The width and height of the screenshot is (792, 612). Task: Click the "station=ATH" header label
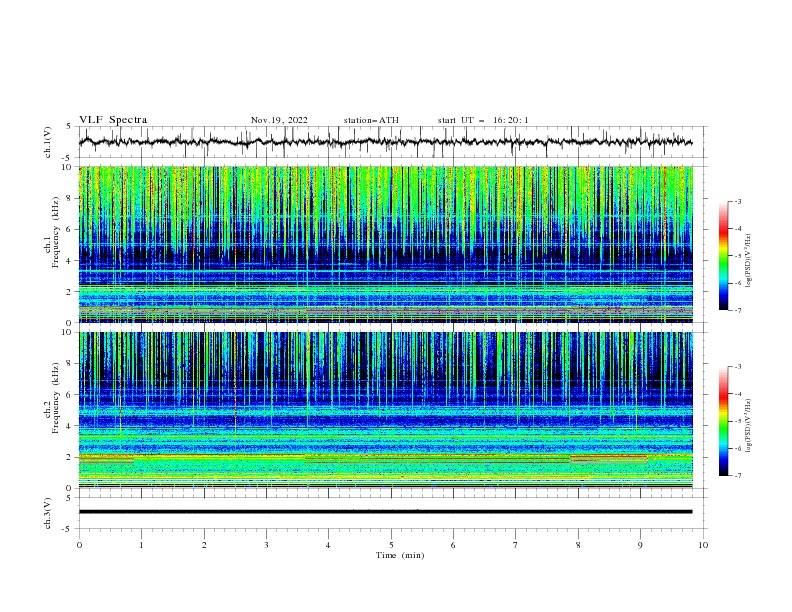(x=371, y=120)
